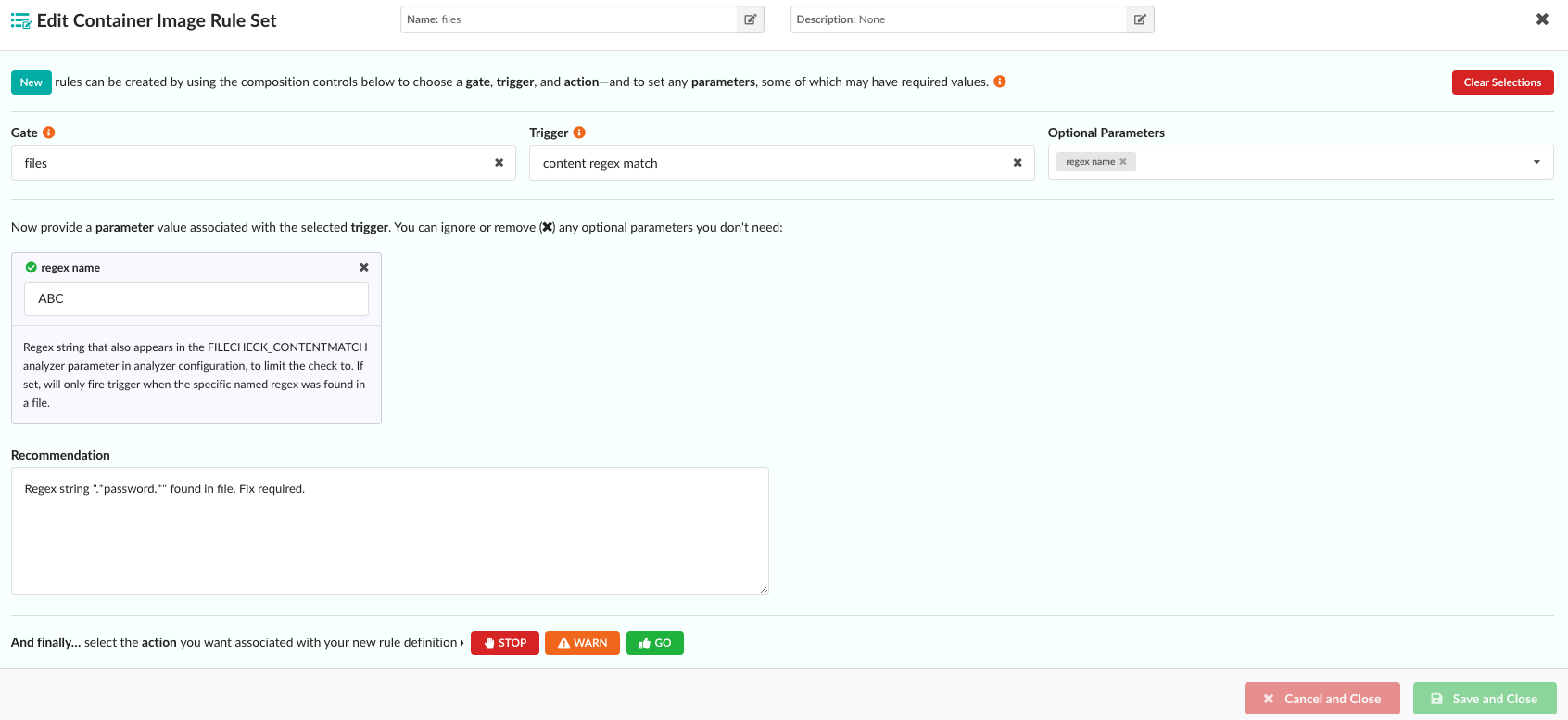The height and width of the screenshot is (720, 1568).
Task: Expand the Optional Parameters dropdown
Action: point(1536,162)
